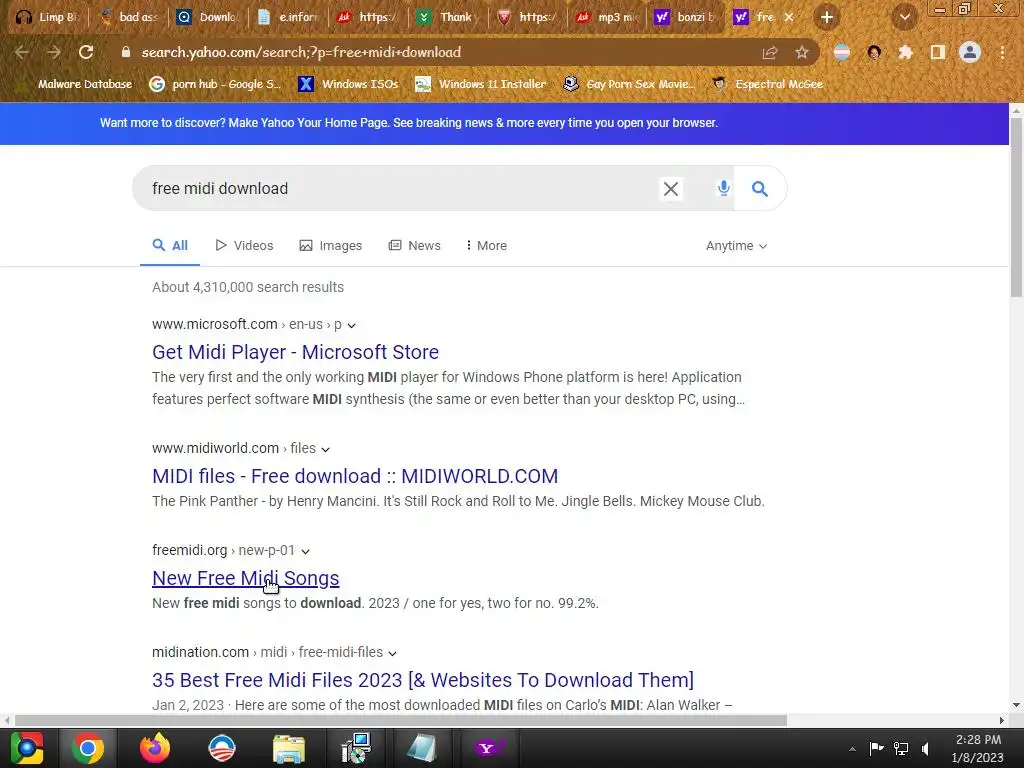The height and width of the screenshot is (768, 1024).
Task: Switch to the 'bonzi b' Yahoo tab
Action: click(687, 18)
